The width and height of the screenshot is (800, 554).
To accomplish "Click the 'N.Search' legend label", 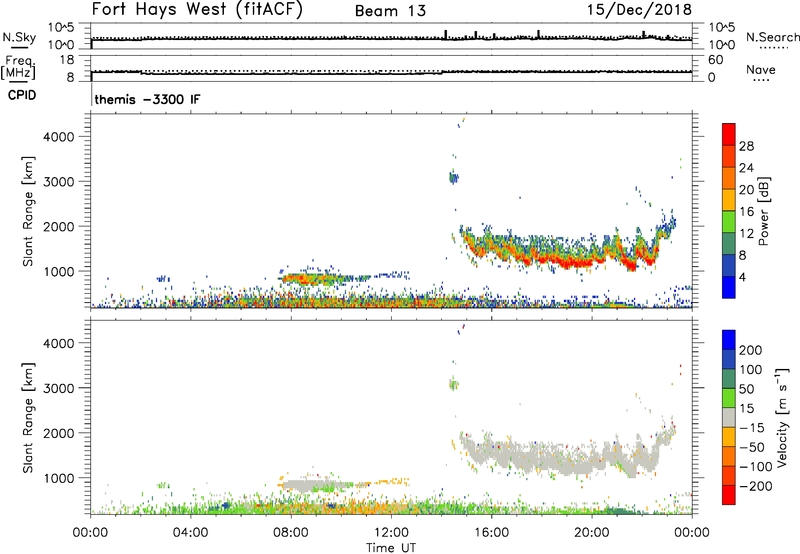I will 773,37.
